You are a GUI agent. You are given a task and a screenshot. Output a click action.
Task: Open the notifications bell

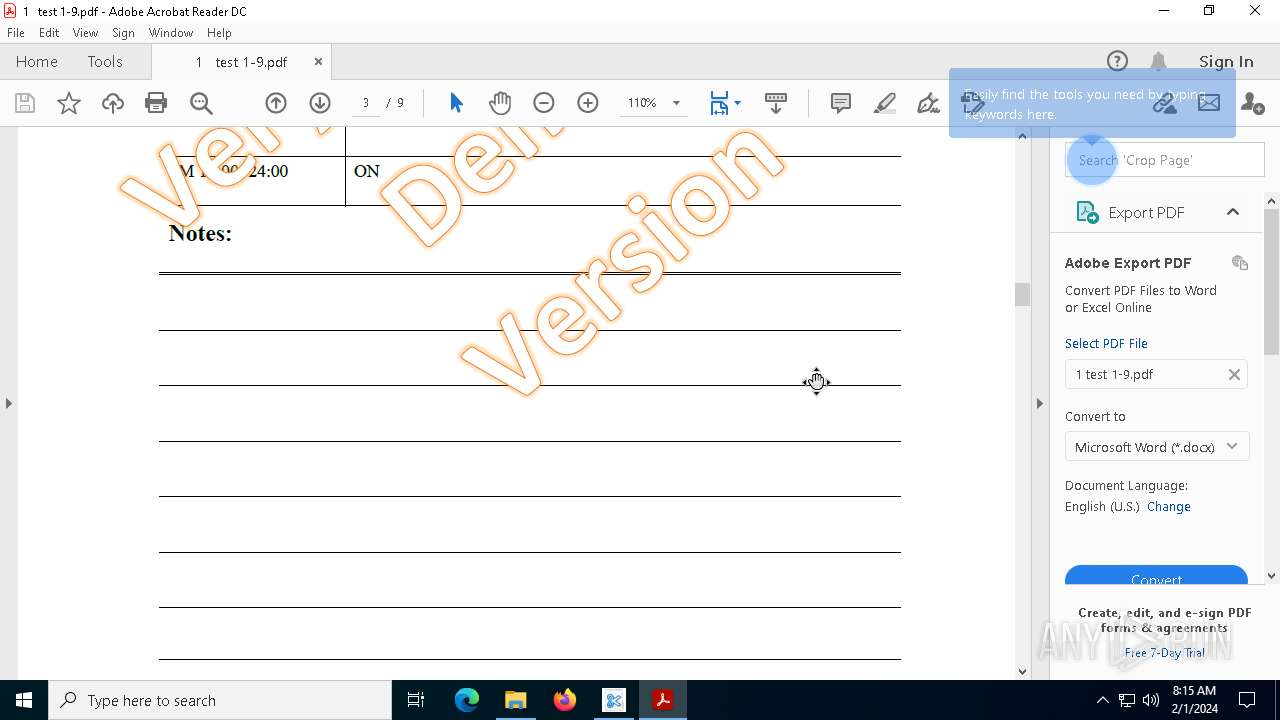click(x=1158, y=62)
